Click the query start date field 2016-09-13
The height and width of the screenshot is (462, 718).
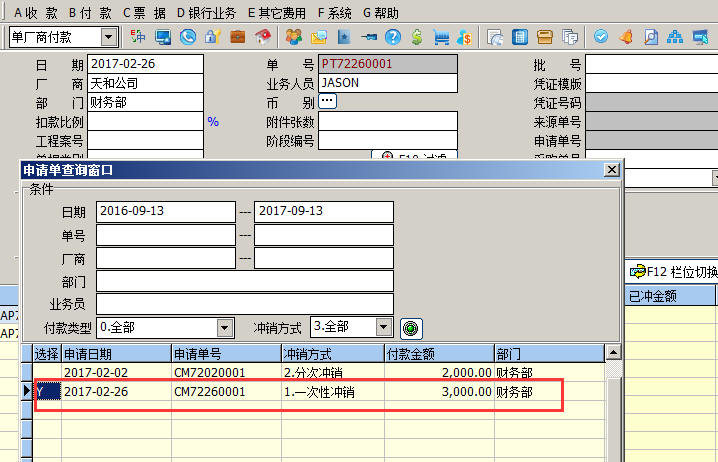[x=166, y=212]
